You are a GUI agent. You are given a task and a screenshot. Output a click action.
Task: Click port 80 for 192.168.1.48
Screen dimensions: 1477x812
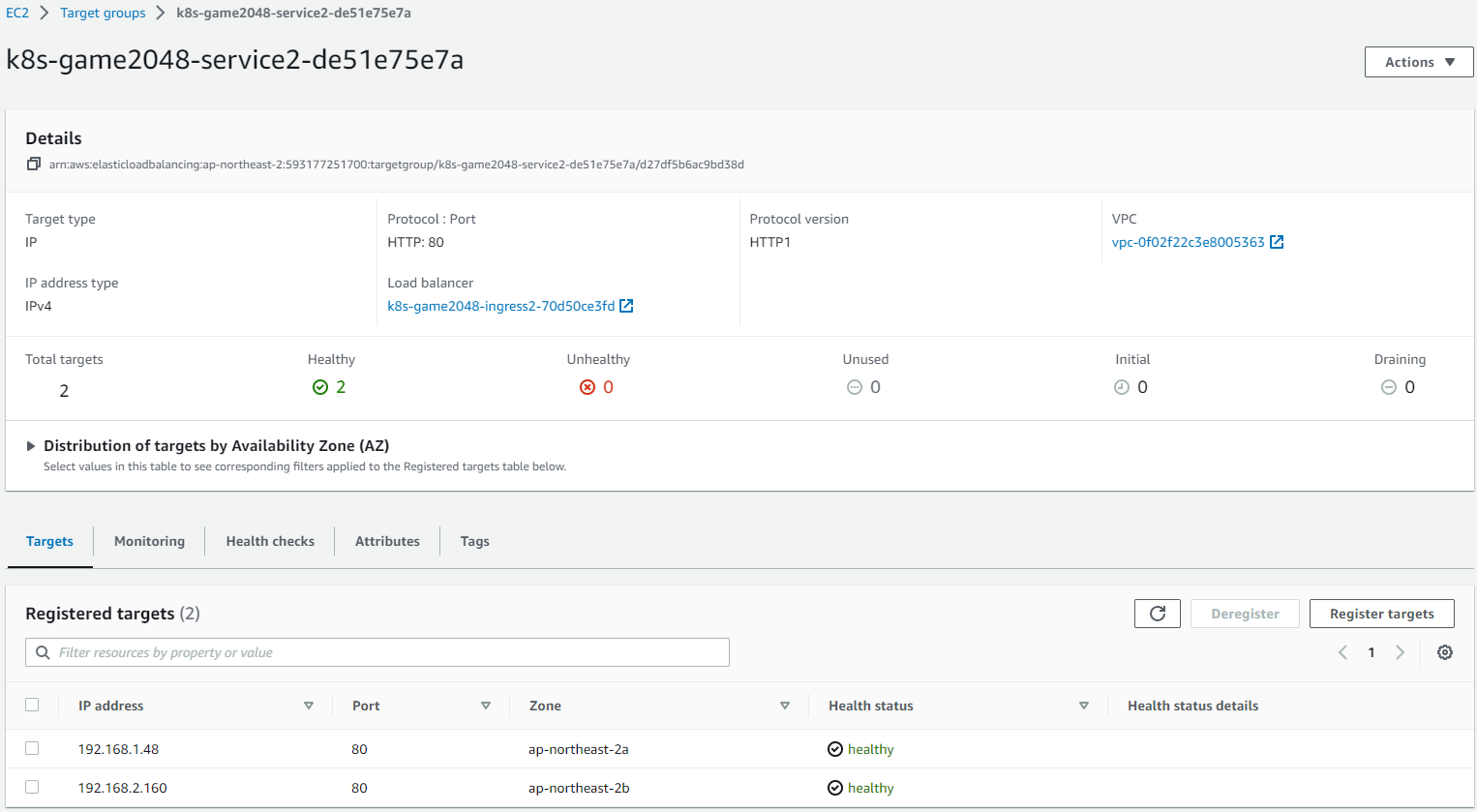pyautogui.click(x=359, y=749)
